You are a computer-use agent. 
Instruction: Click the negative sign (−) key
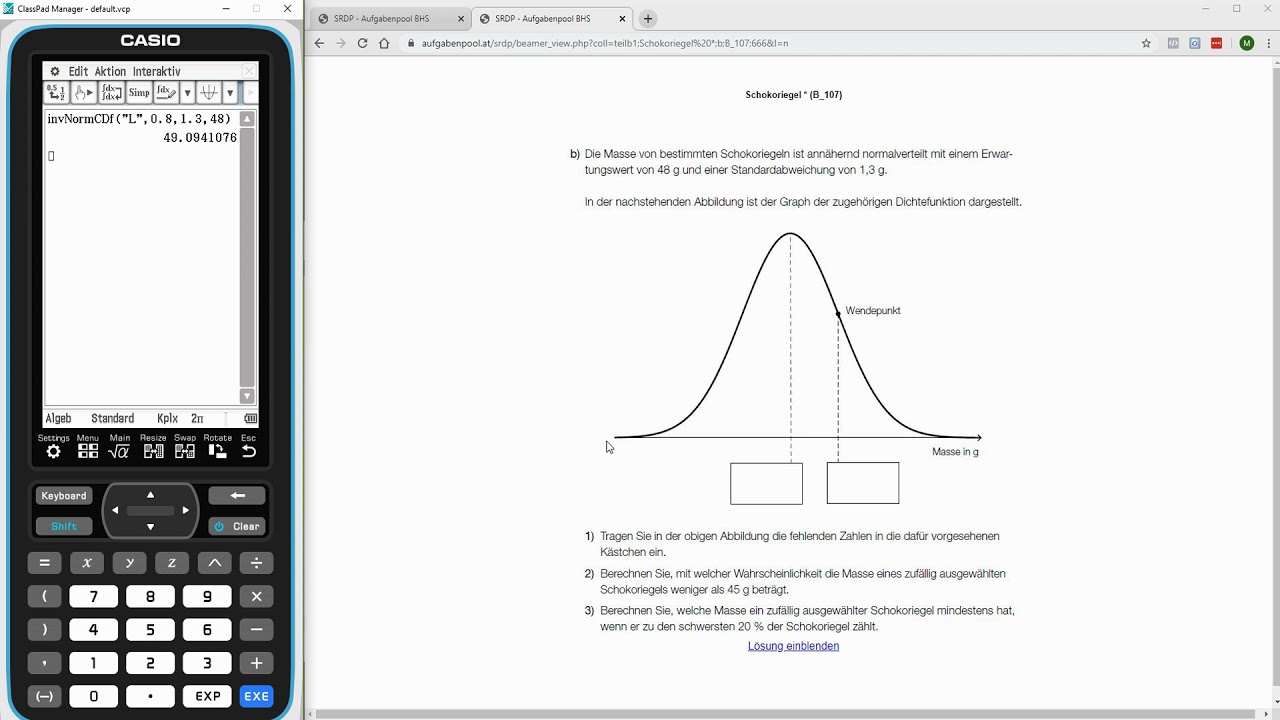point(44,696)
